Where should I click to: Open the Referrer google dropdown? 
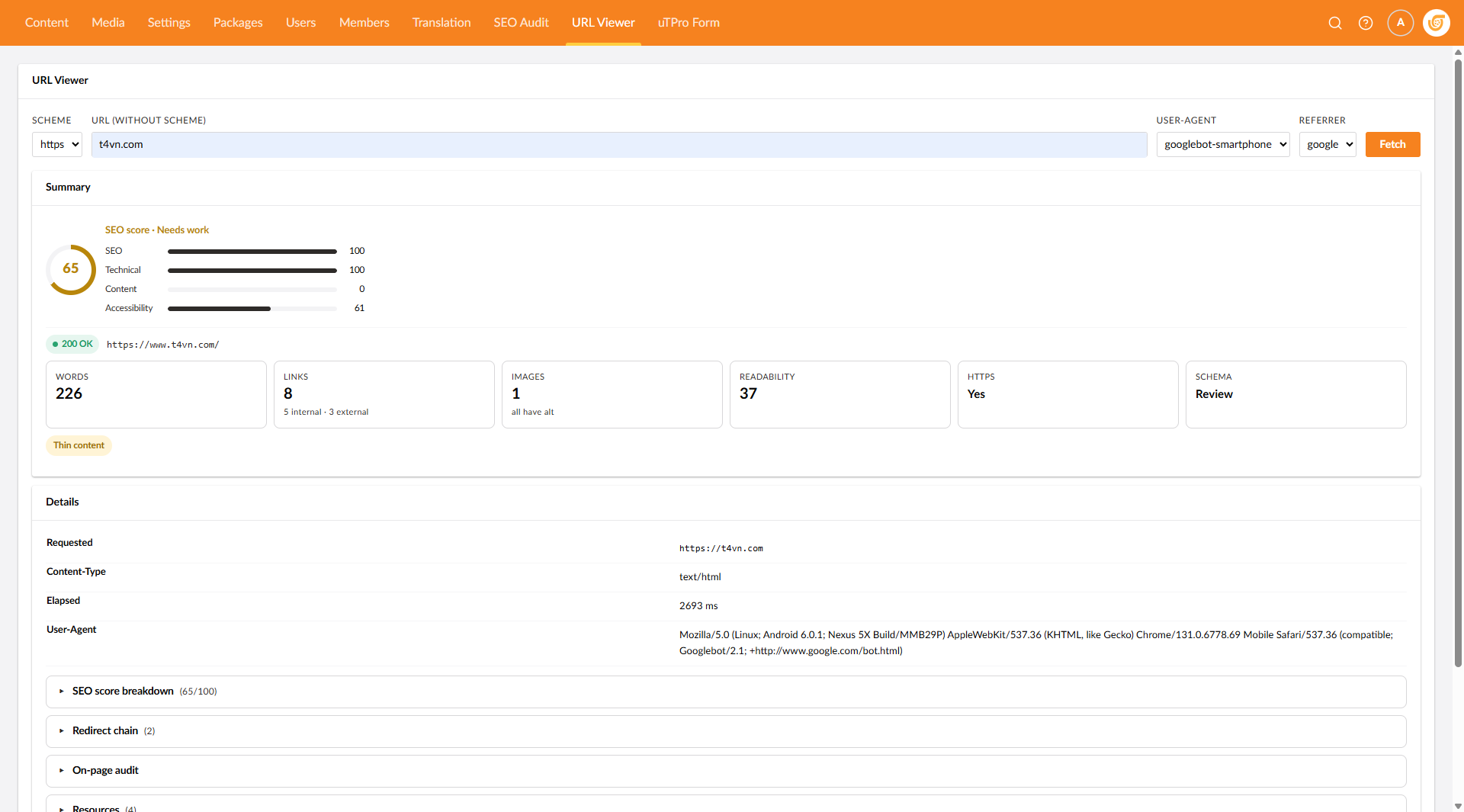[1328, 144]
